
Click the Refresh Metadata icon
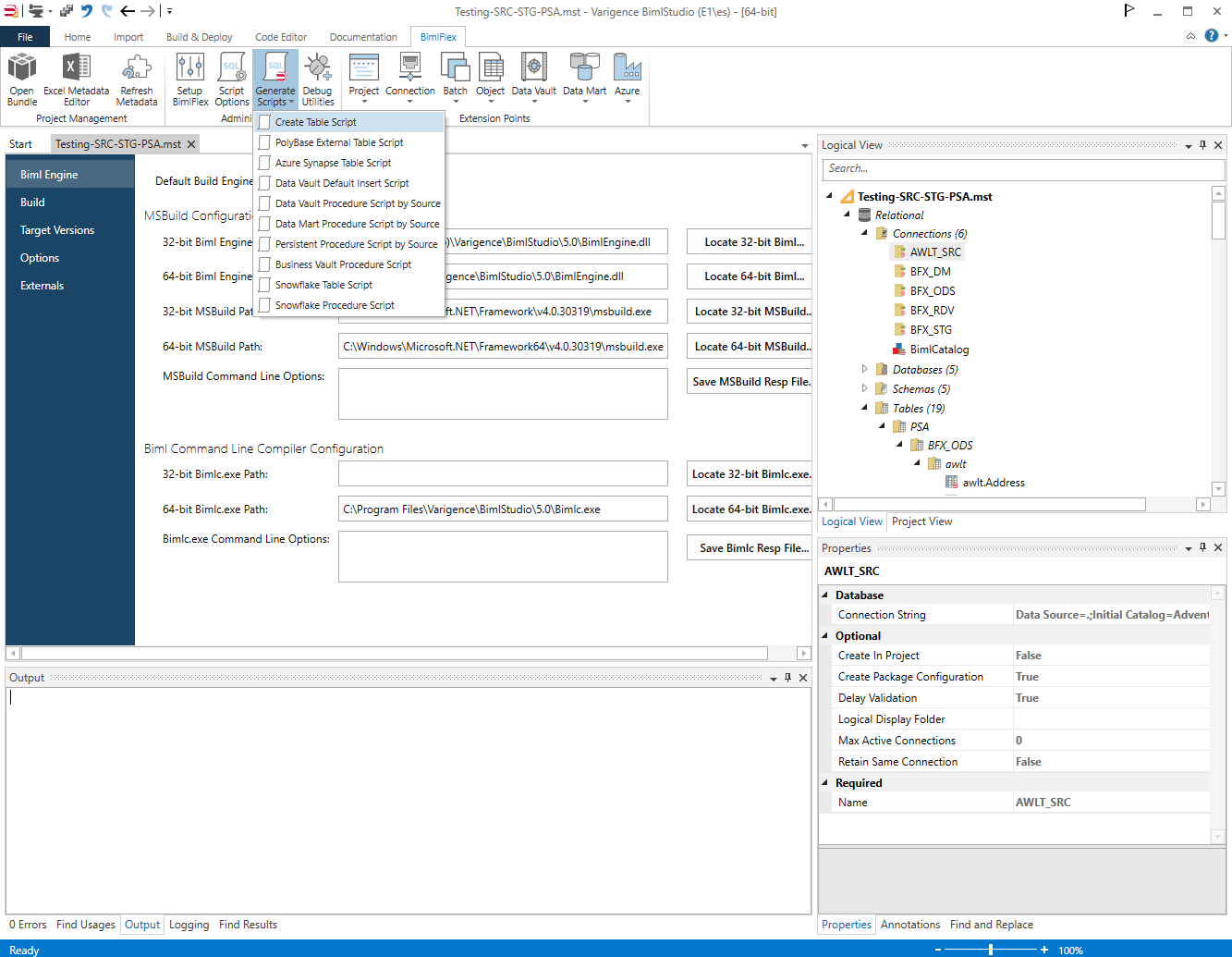tap(136, 79)
